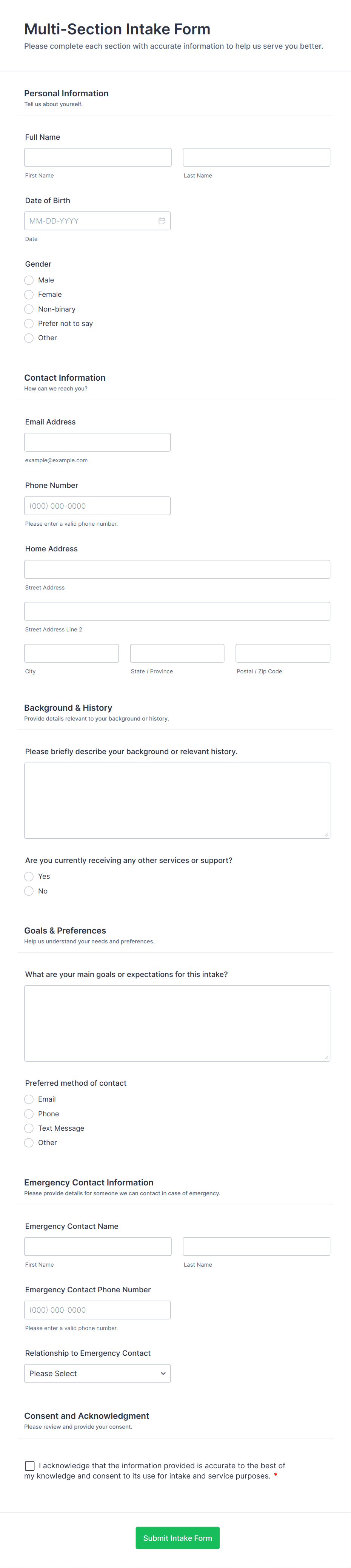
Task: Click the background history text area
Action: [x=177, y=801]
